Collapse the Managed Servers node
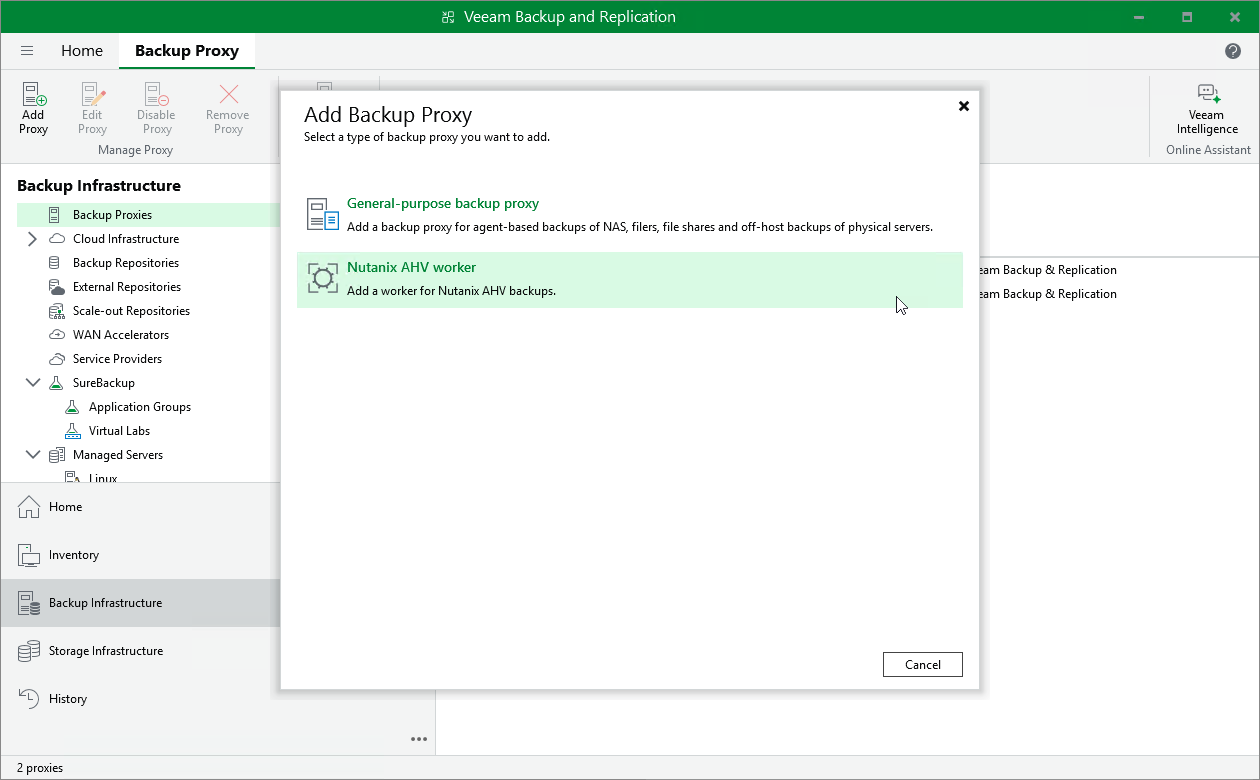This screenshot has height=780, width=1260. [x=32, y=455]
